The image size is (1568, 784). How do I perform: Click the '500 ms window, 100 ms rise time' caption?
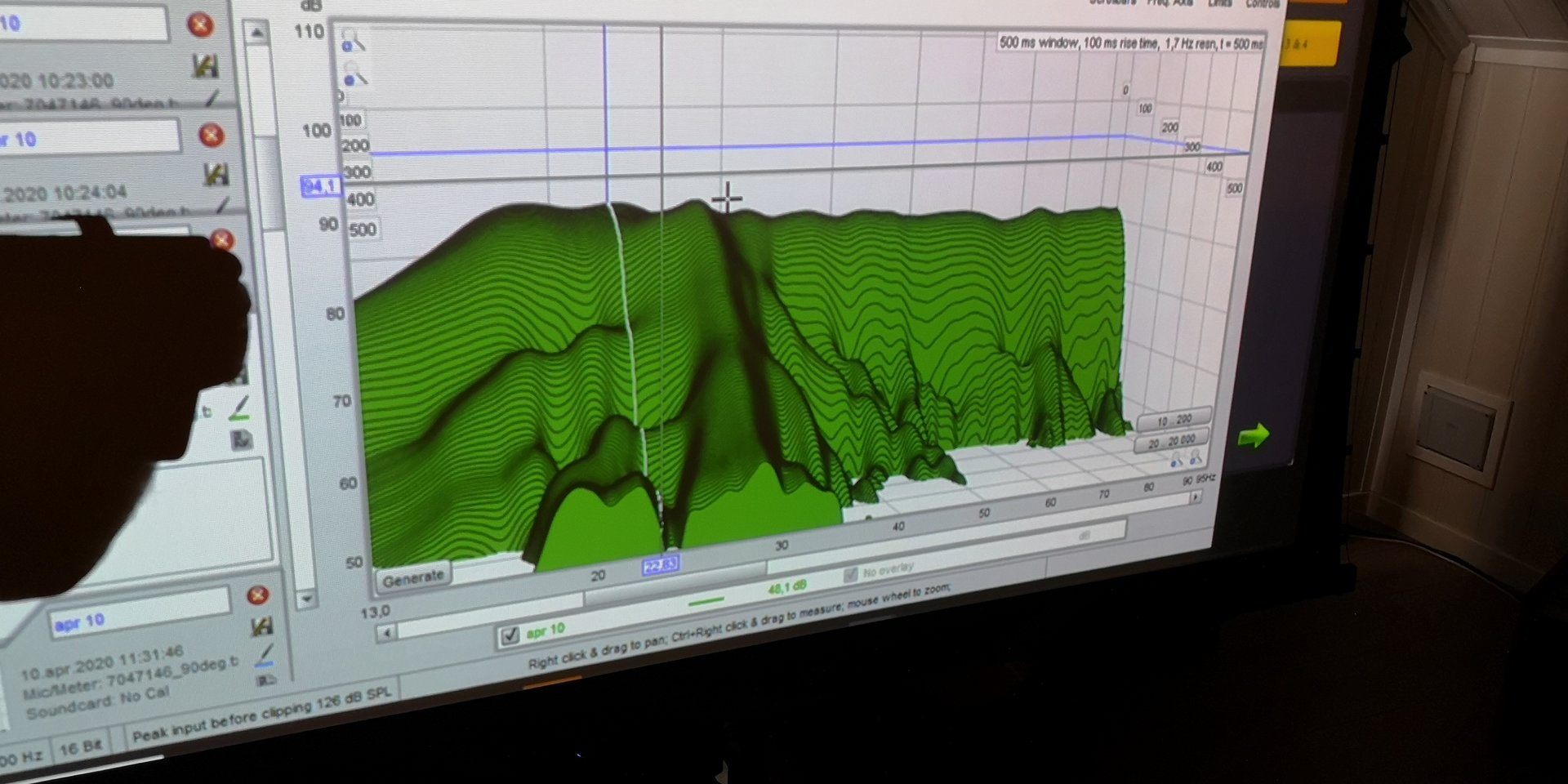[1131, 42]
